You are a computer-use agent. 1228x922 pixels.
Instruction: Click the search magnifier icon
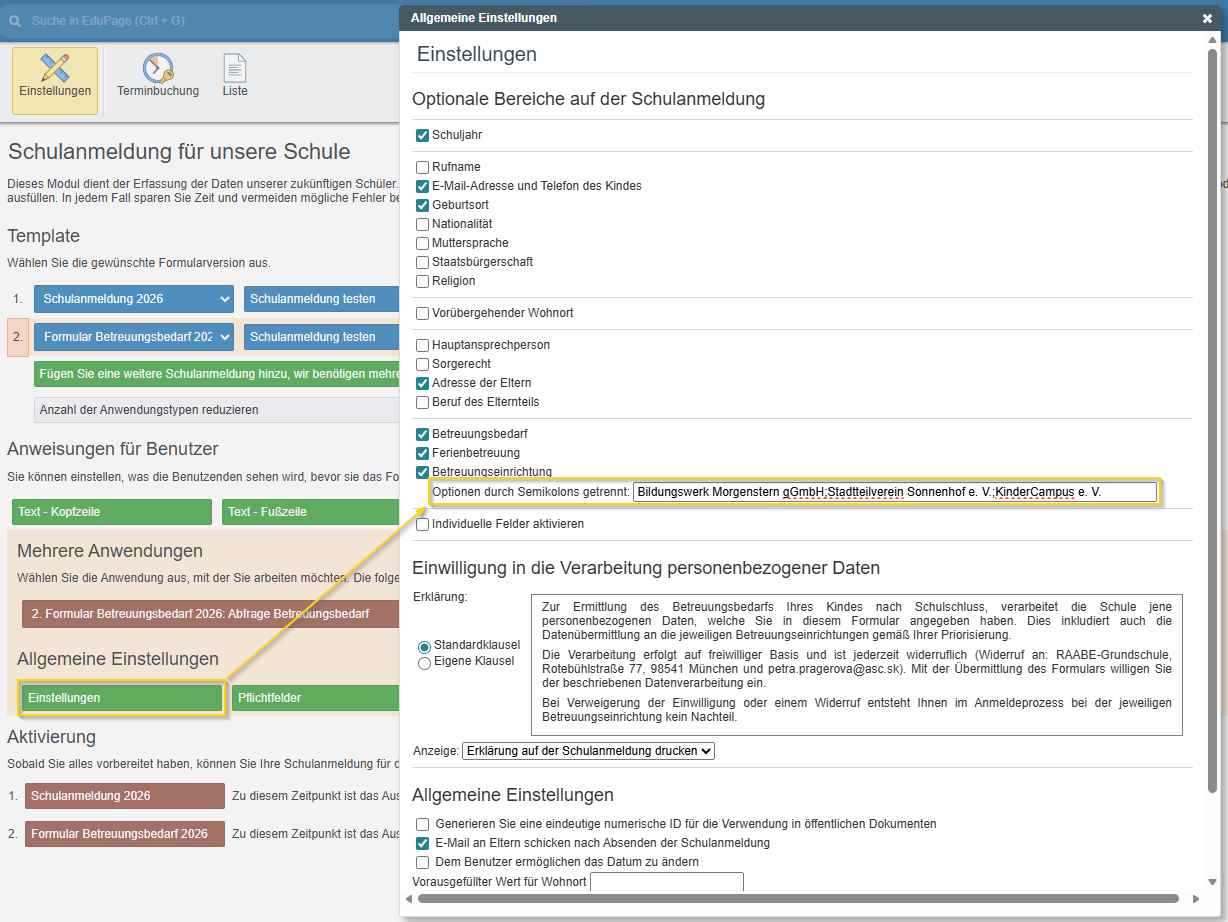pos(15,20)
